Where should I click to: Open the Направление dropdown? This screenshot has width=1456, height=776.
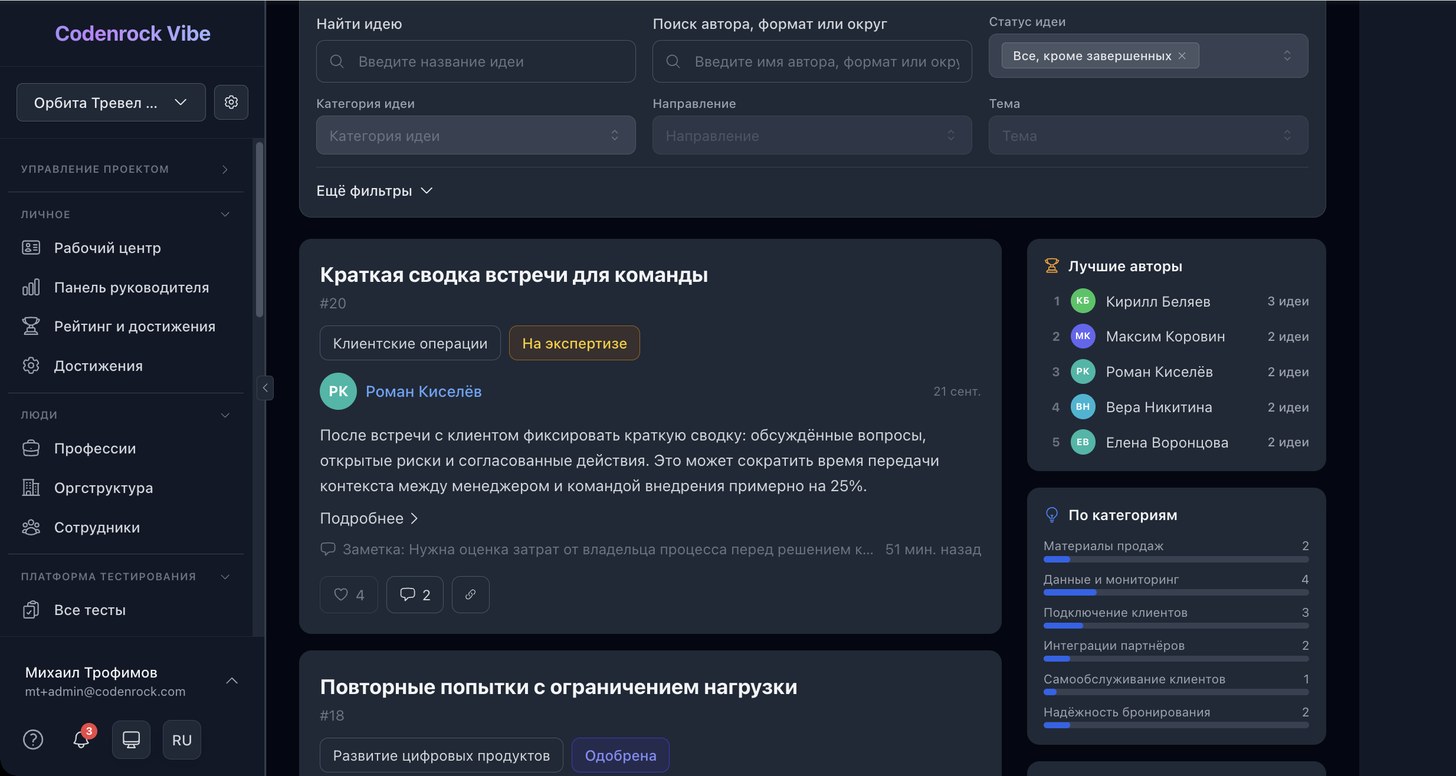pos(812,135)
